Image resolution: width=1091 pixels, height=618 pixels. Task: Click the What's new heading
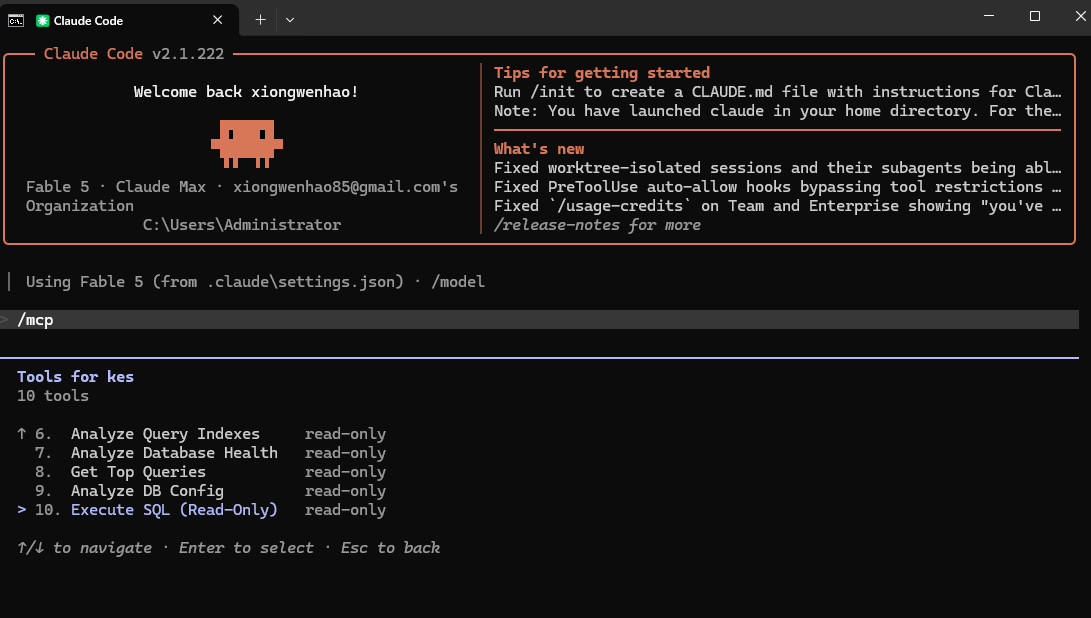539,148
